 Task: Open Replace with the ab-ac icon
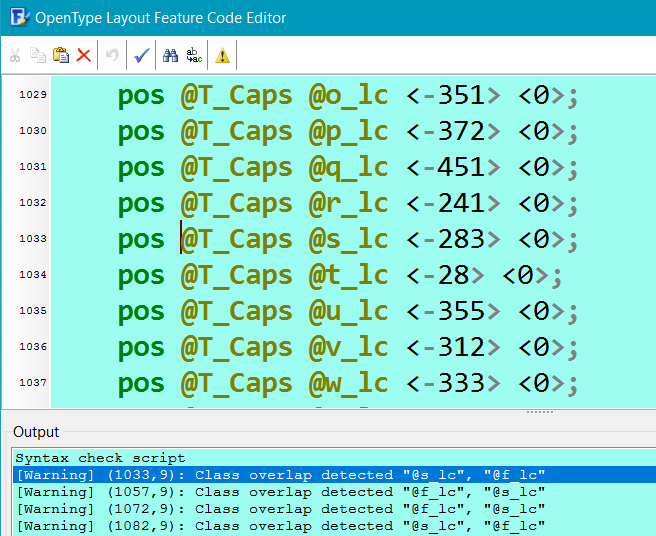coord(194,55)
